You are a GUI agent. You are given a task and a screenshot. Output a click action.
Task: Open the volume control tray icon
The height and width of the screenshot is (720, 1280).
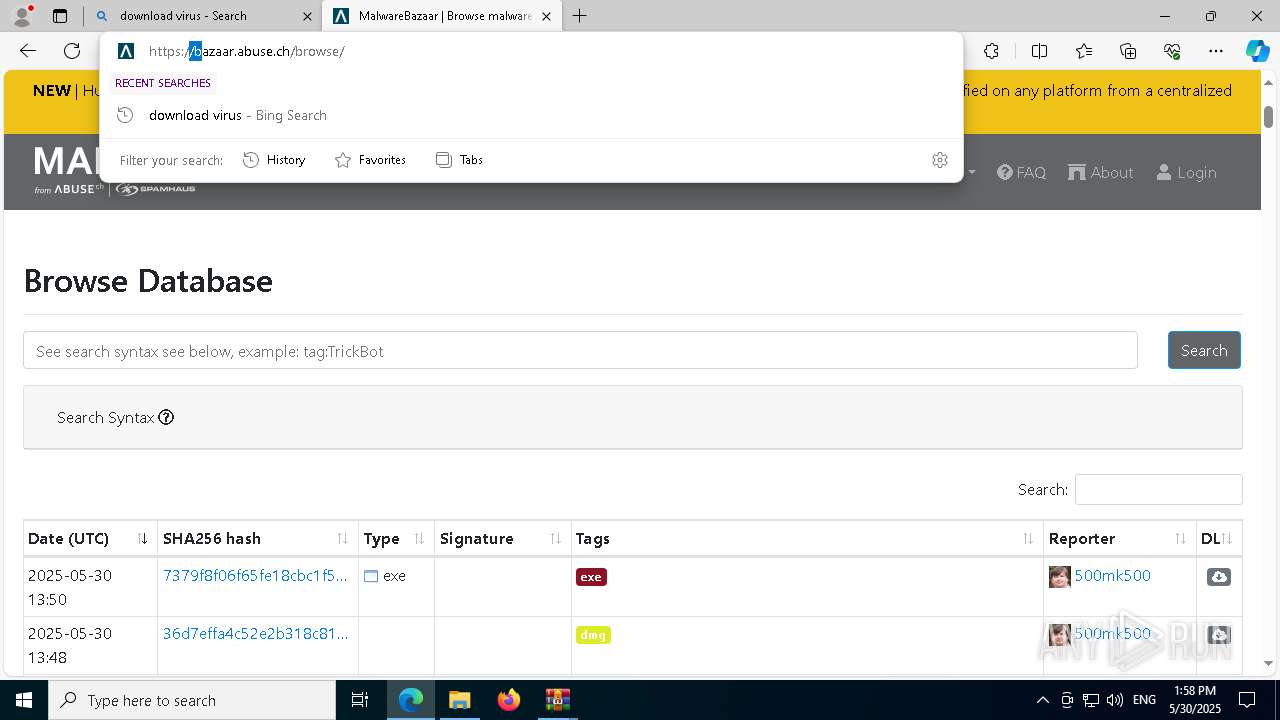coord(1114,700)
